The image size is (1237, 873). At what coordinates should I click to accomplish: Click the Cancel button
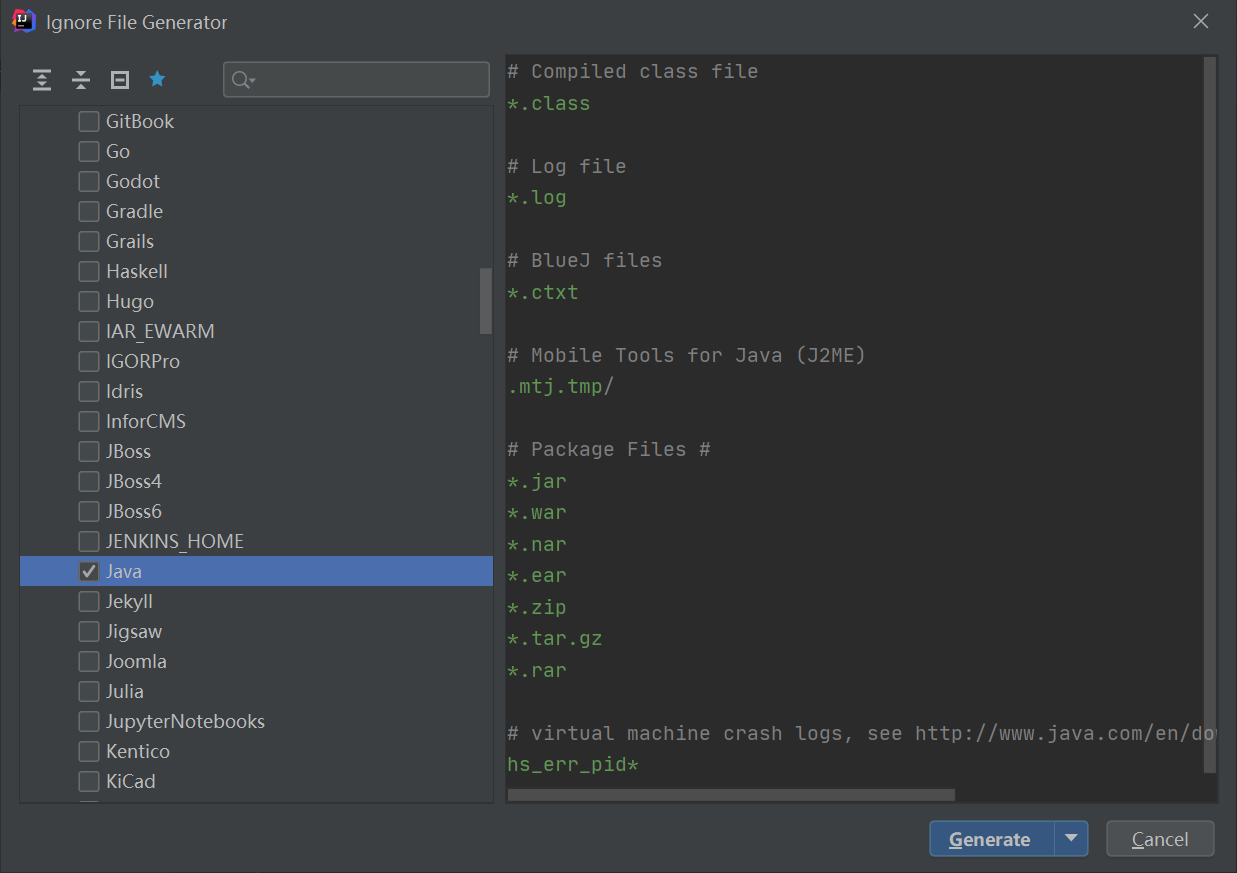pyautogui.click(x=1160, y=839)
